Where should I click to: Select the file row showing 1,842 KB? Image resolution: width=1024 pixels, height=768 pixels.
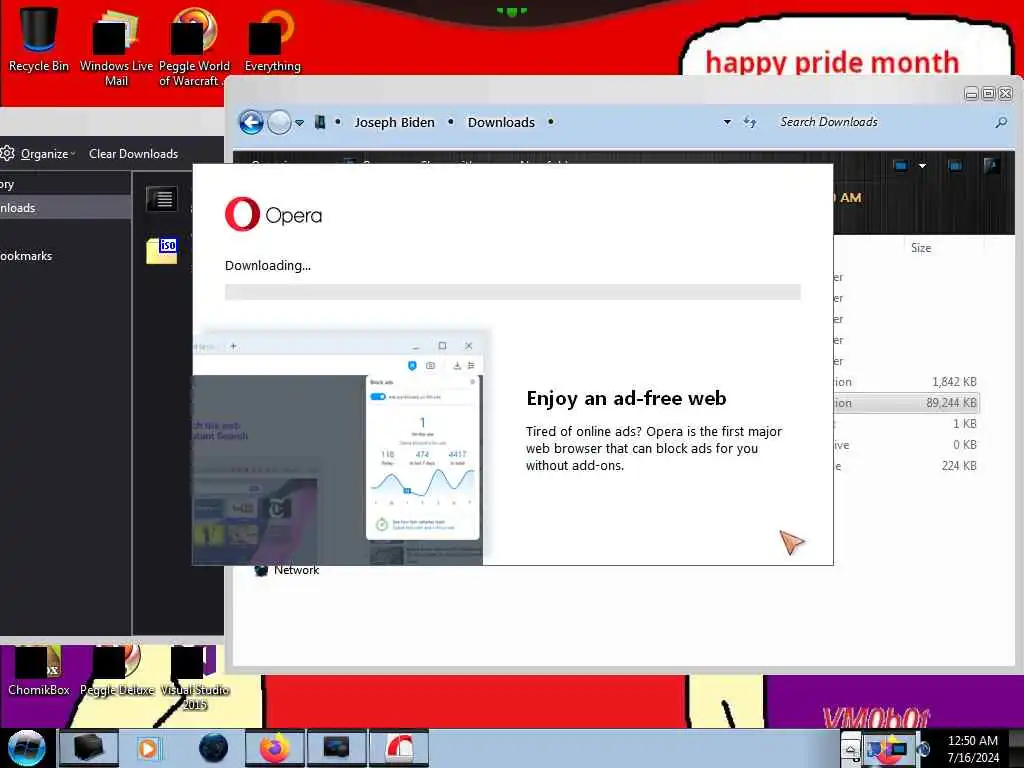906,382
